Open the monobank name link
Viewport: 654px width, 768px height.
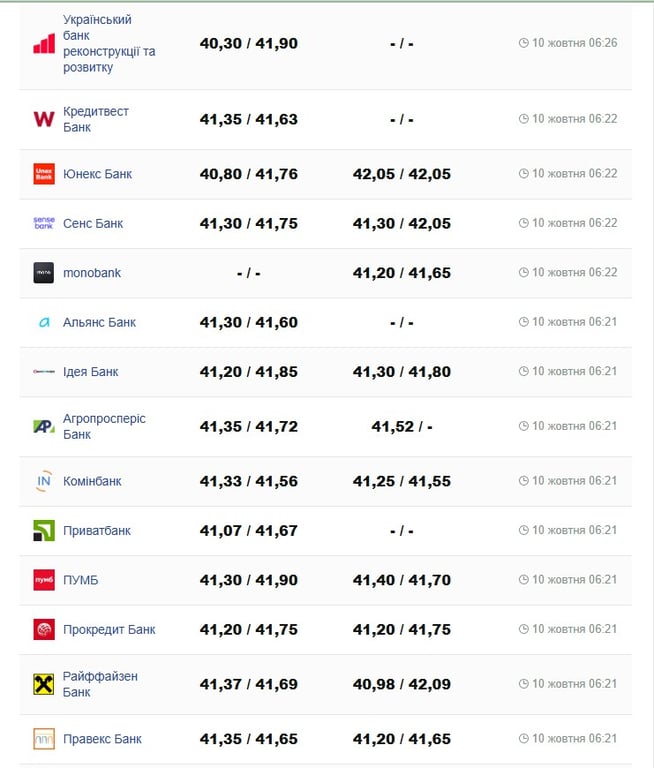click(92, 273)
